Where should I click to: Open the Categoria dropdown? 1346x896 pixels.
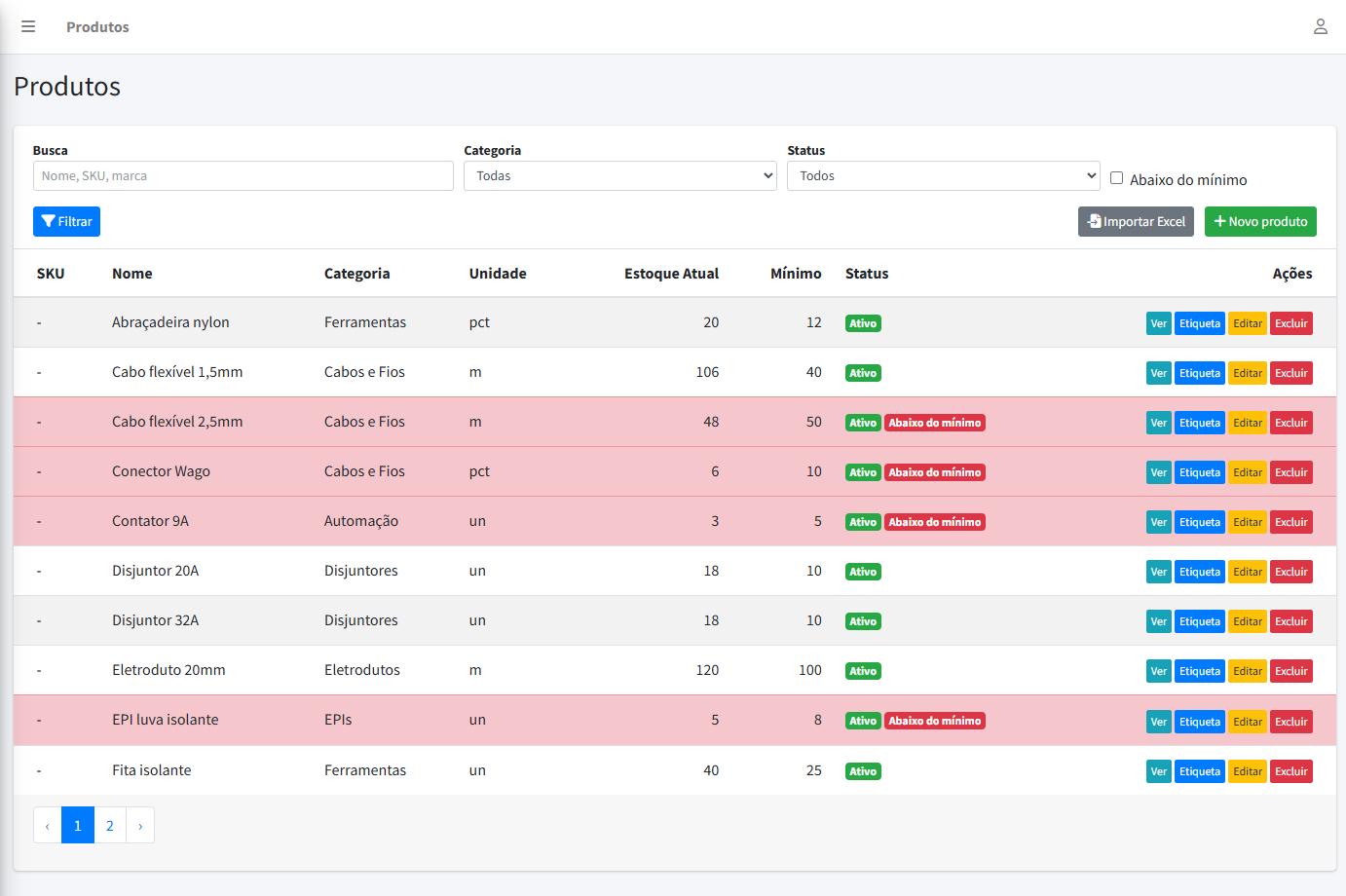619,176
